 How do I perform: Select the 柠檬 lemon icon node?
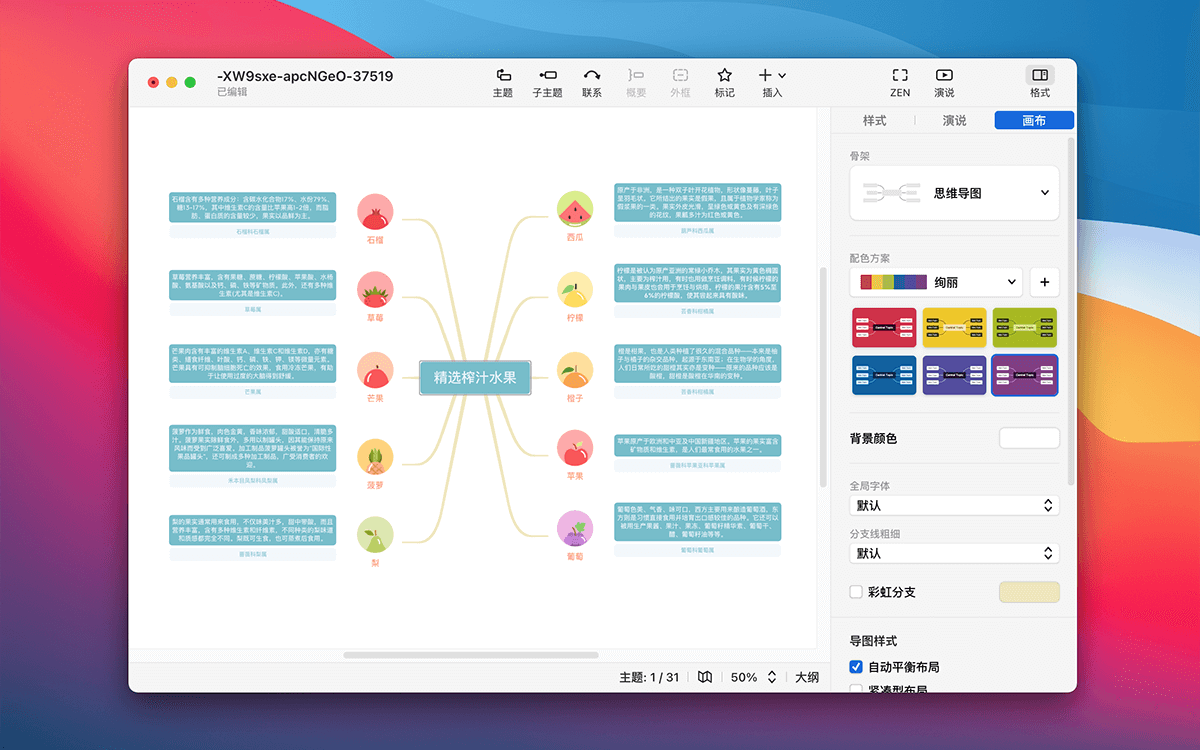tap(575, 289)
